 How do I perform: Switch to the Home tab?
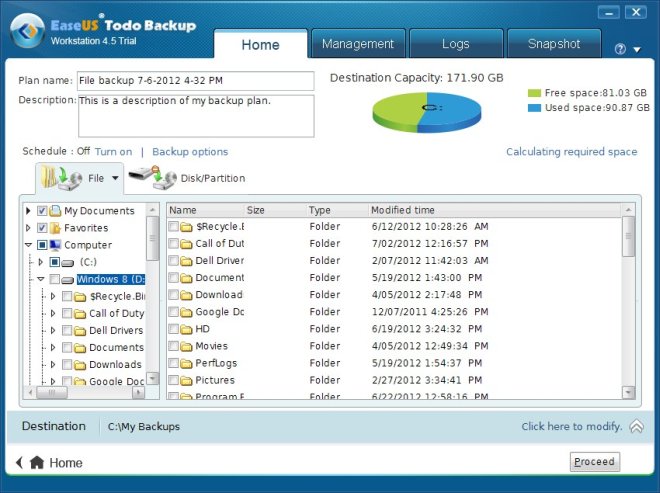point(261,44)
